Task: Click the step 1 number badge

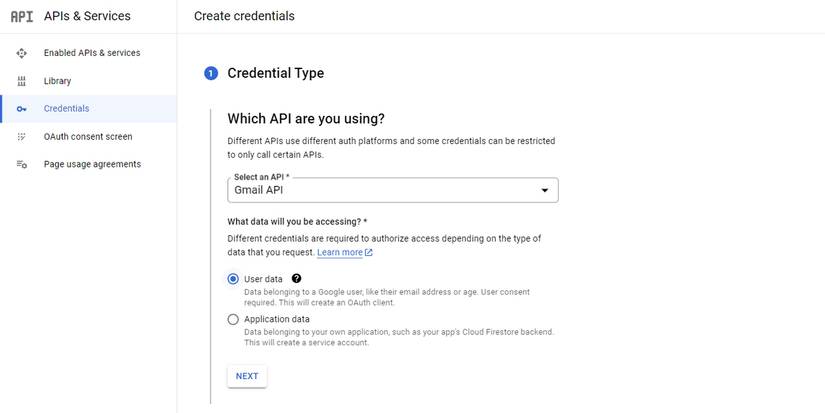Action: coord(211,73)
